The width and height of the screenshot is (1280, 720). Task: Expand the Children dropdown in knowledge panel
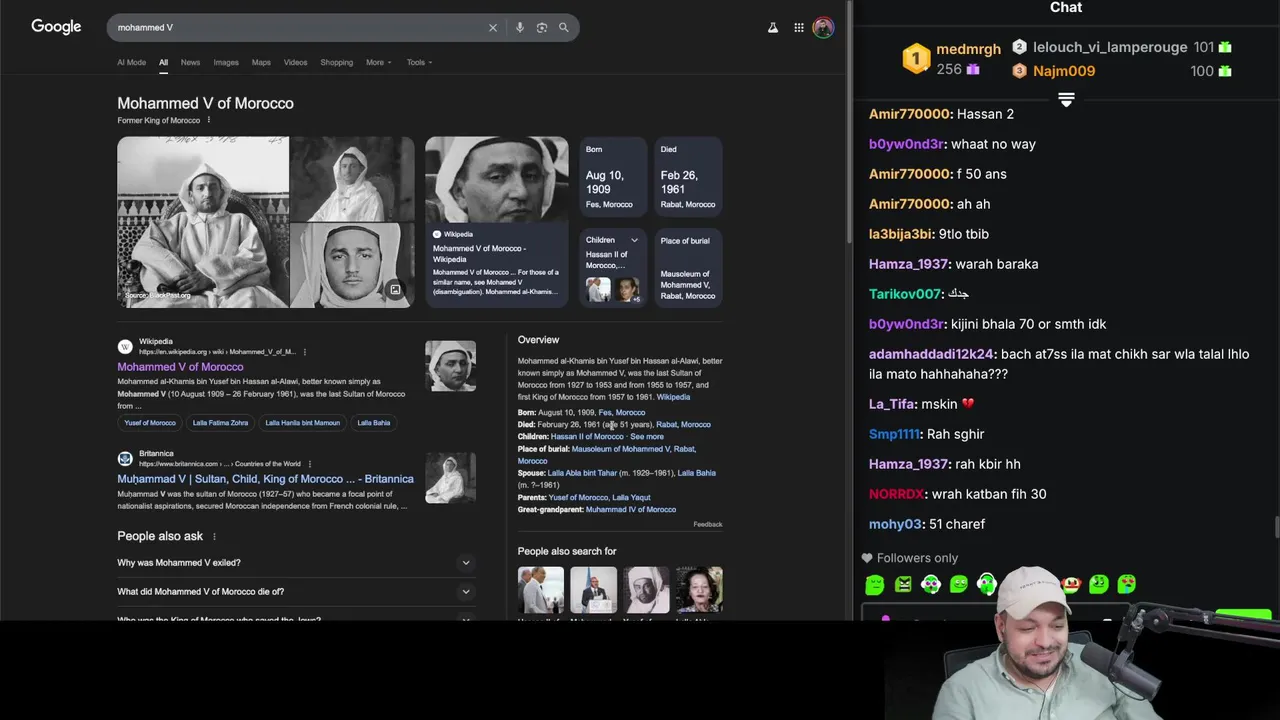click(x=633, y=240)
